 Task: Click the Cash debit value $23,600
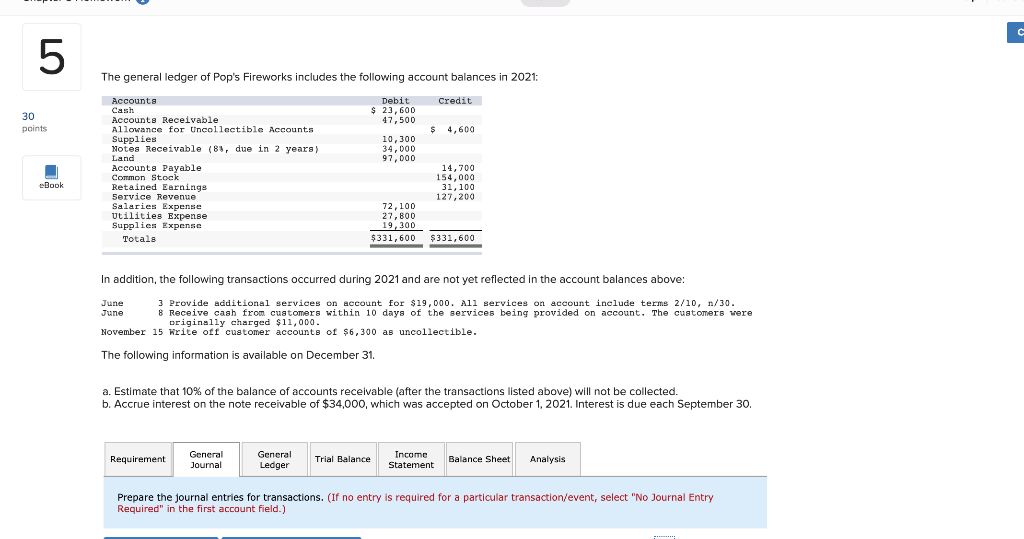pyautogui.click(x=393, y=110)
